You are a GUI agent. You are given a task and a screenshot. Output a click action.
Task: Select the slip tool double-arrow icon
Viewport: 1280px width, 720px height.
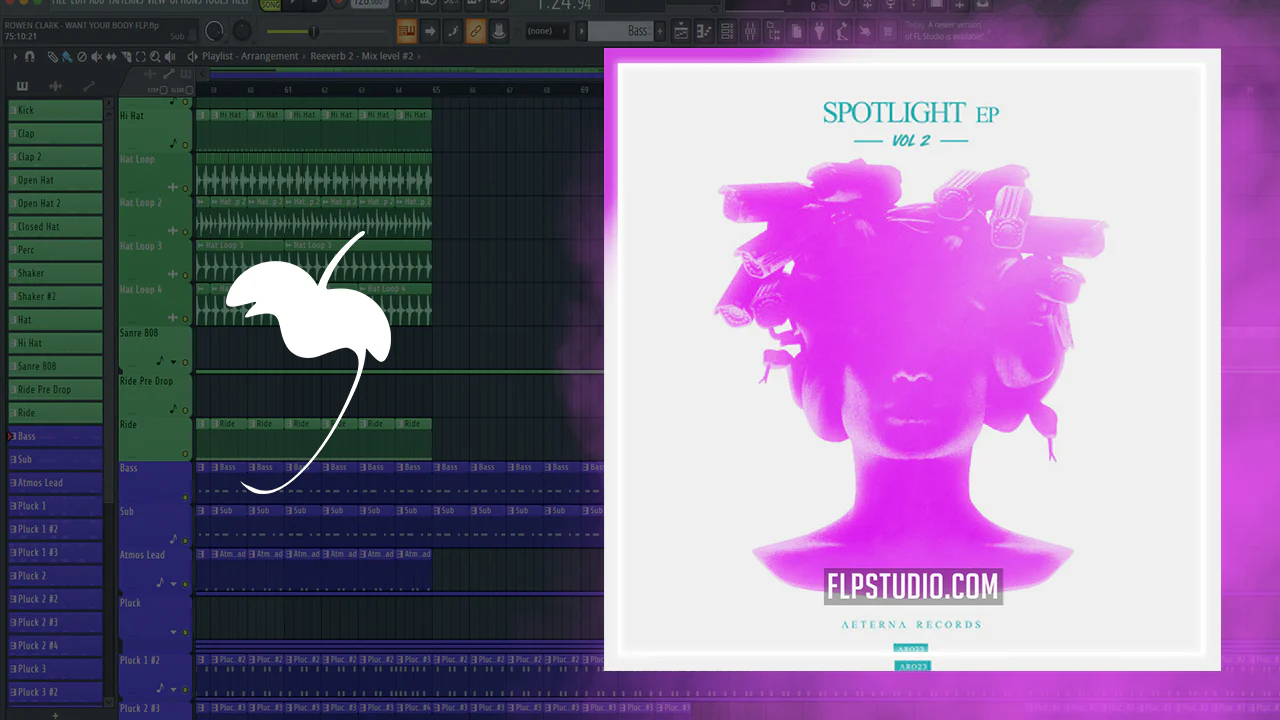[x=112, y=57]
